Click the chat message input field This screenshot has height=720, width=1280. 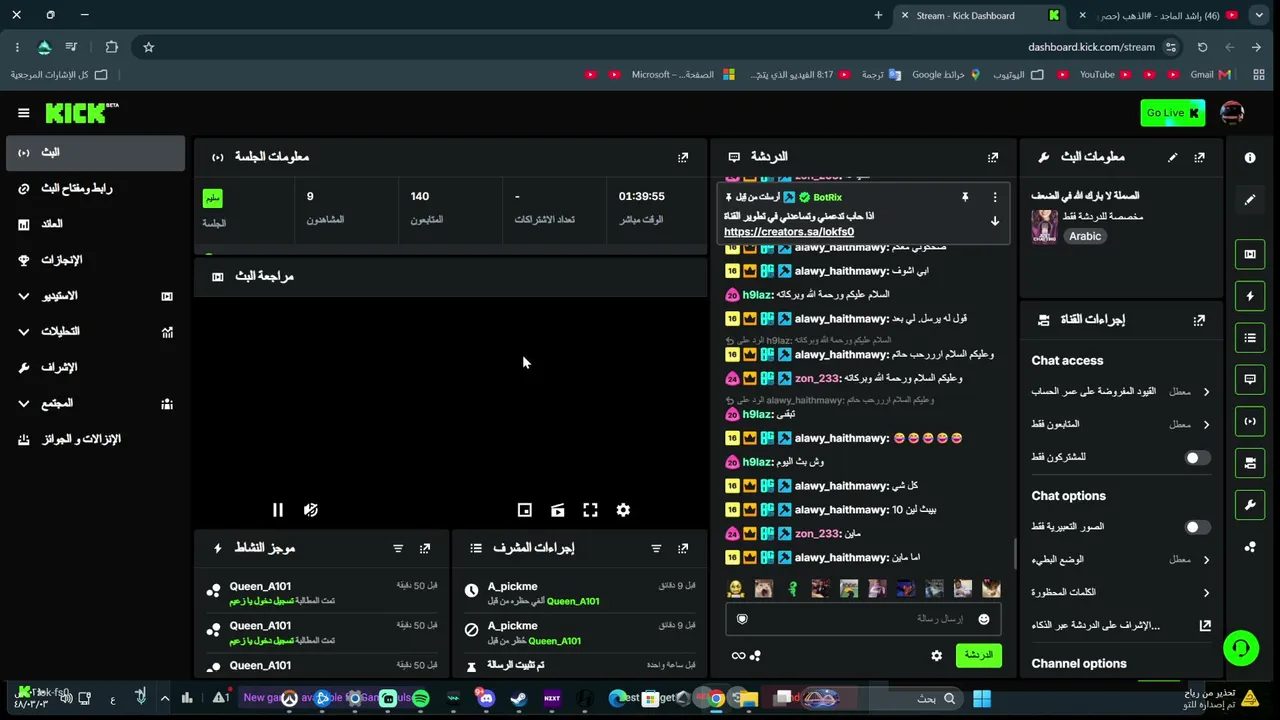[x=865, y=619]
